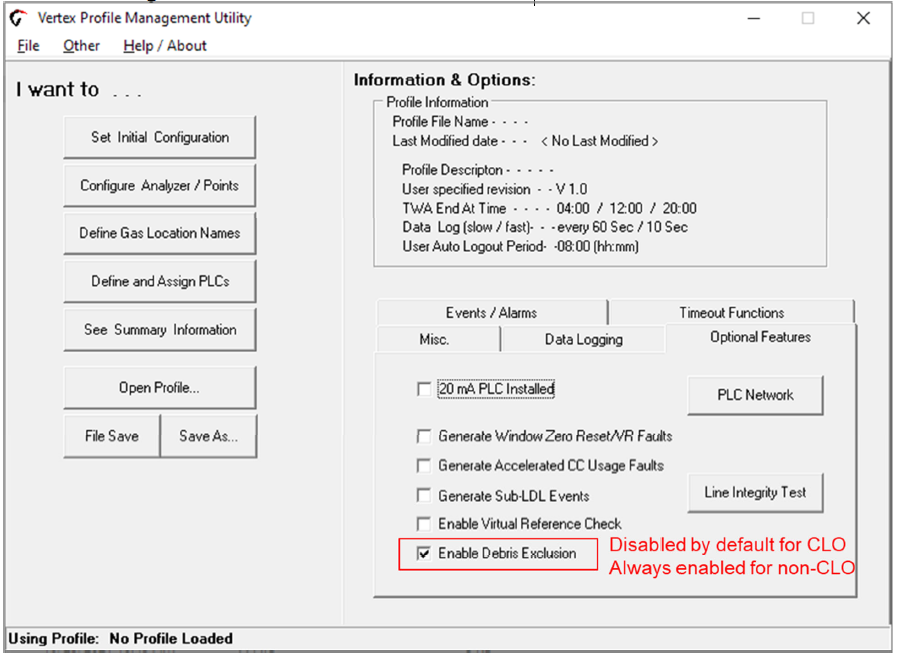Image resolution: width=897 pixels, height=657 pixels.
Task: Enable the 20 mA PLC Installed checkbox
Action: (x=424, y=389)
